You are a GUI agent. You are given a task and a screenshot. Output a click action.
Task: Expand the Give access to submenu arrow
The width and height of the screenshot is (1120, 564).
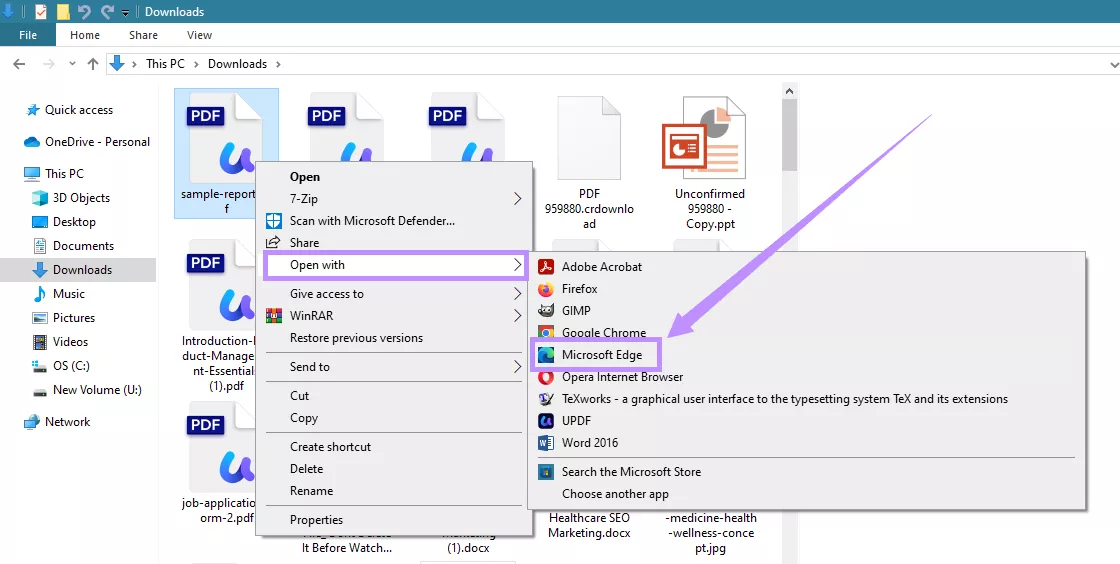[518, 293]
